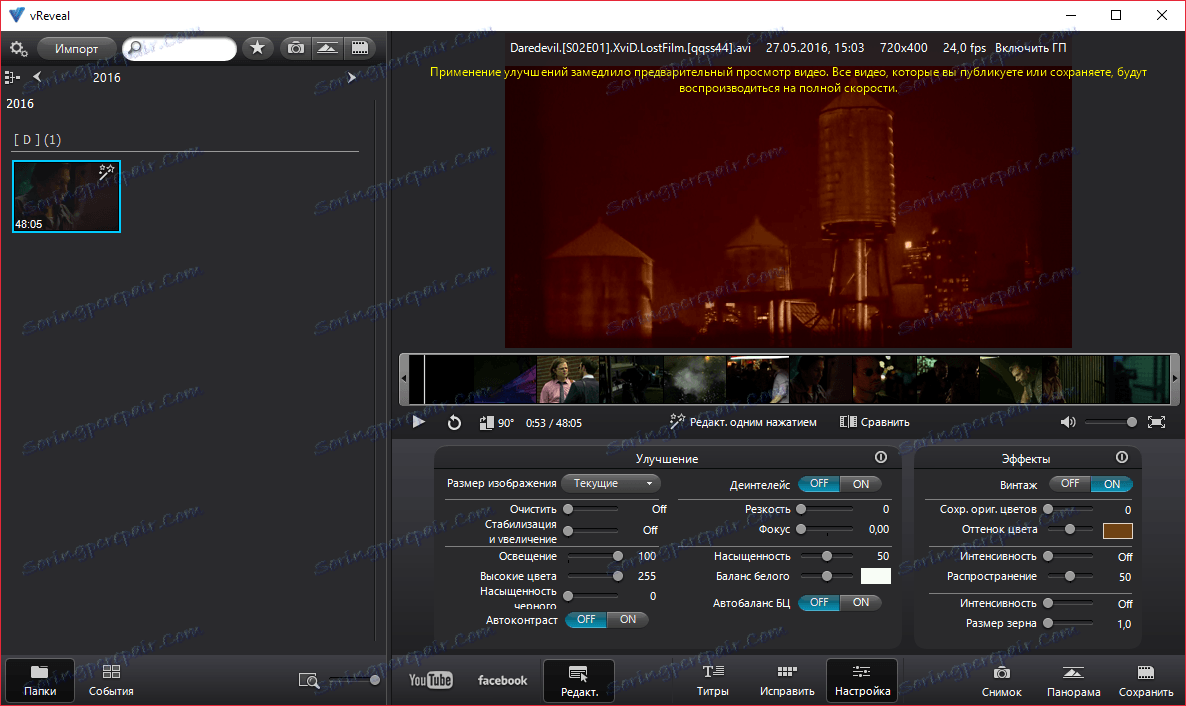Click the camera snapshot icon in top toolbar
Viewport: 1186px width, 706px height.
click(x=295, y=48)
